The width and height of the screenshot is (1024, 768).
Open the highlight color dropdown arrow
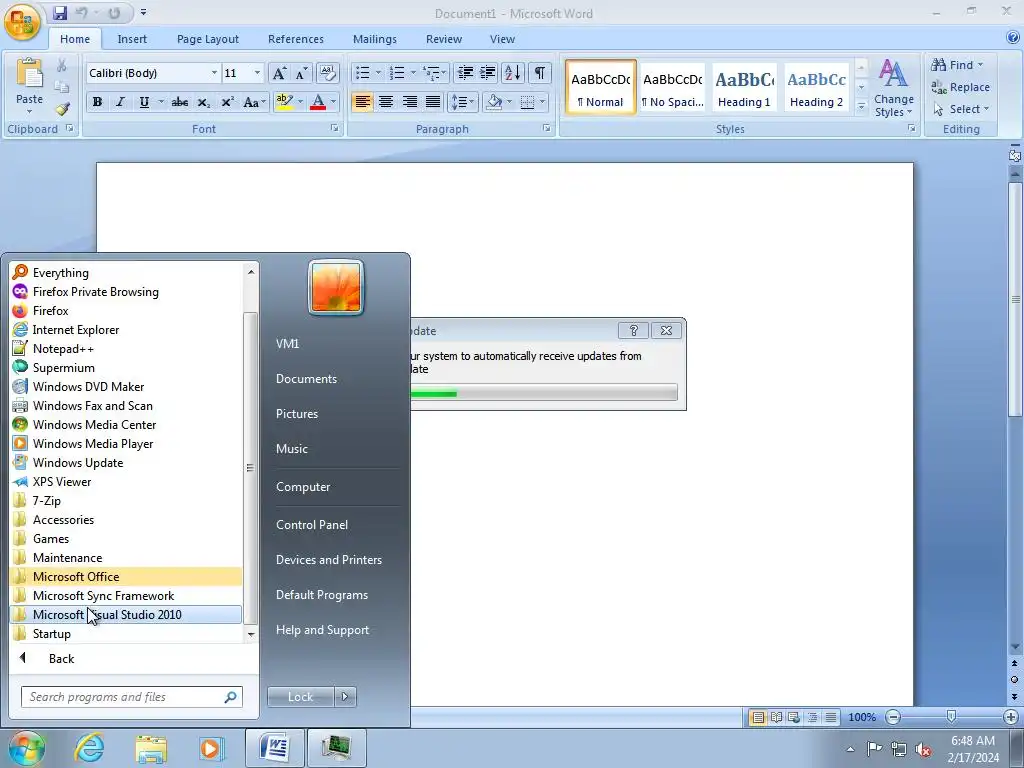[x=300, y=102]
